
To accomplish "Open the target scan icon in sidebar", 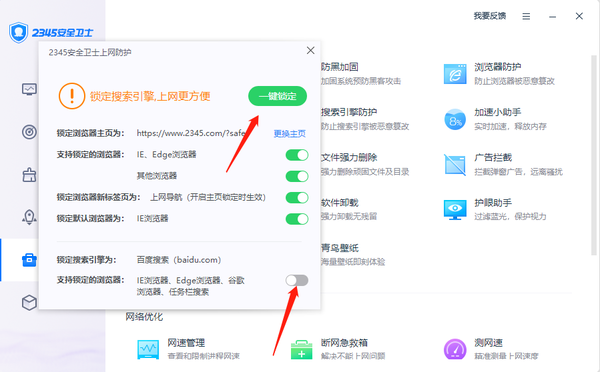I will (29, 132).
